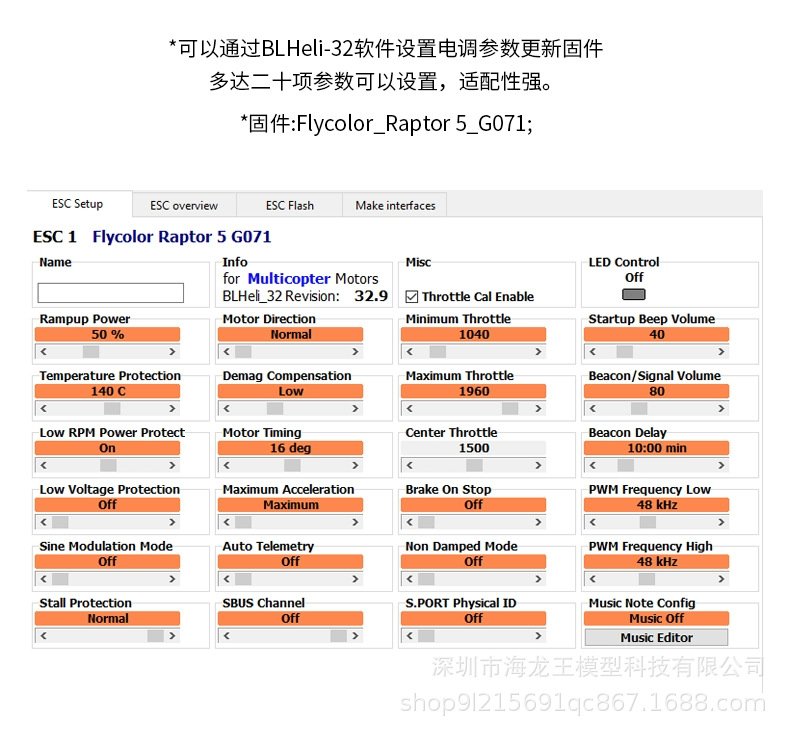The height and width of the screenshot is (734, 790).
Task: Click left arrow of Startup Beep Volume
Action: [592, 352]
